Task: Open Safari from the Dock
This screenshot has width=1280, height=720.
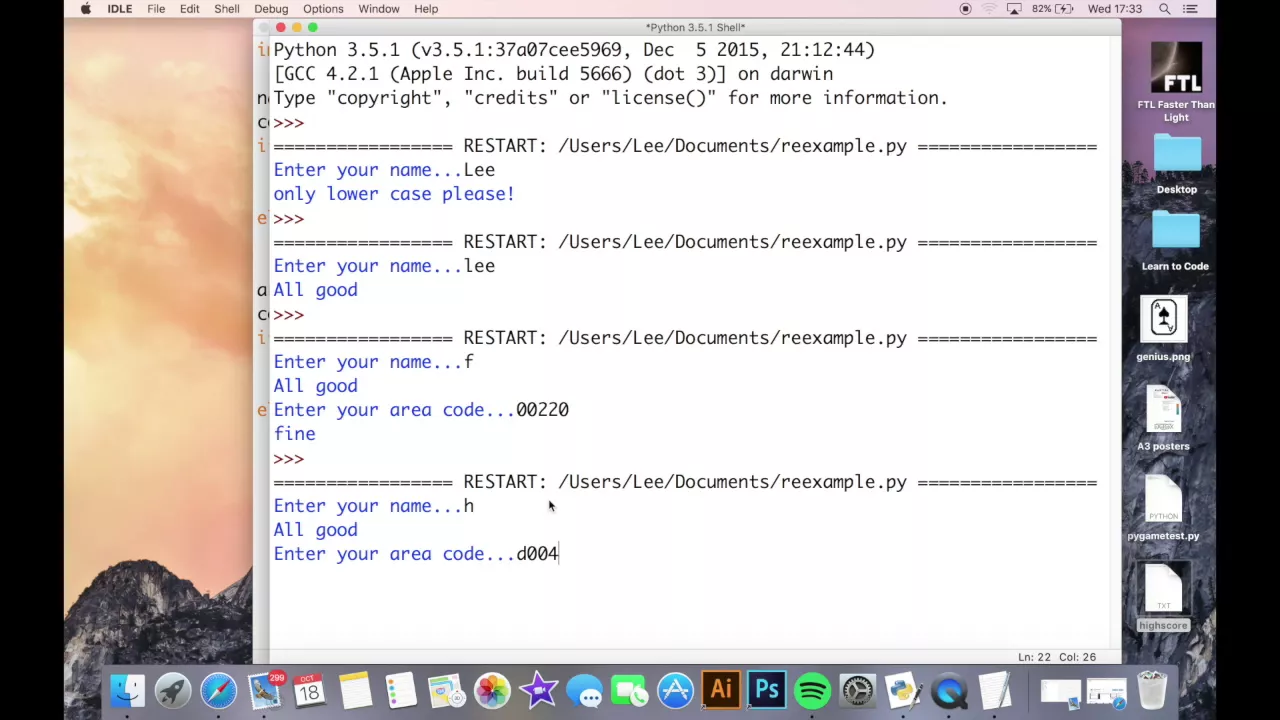Action: tap(218, 691)
